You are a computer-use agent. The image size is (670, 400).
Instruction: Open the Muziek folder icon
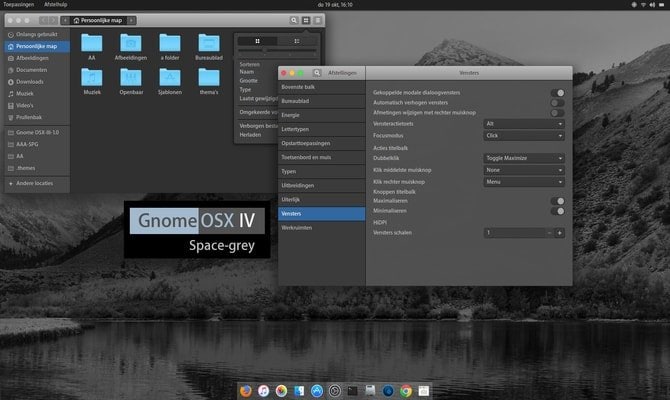[x=92, y=77]
